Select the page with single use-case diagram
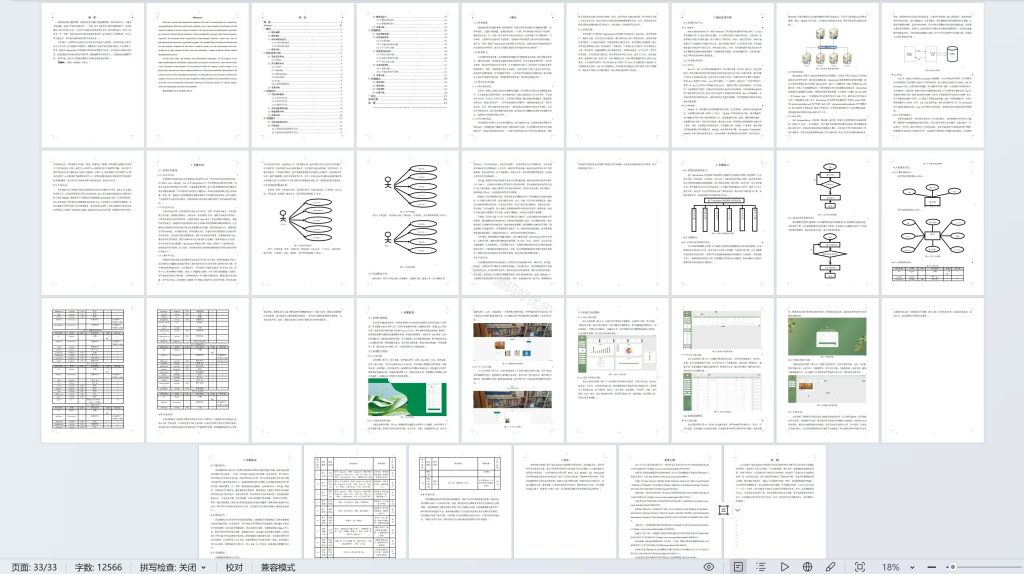Image resolution: width=1024 pixels, height=574 pixels. (x=302, y=223)
